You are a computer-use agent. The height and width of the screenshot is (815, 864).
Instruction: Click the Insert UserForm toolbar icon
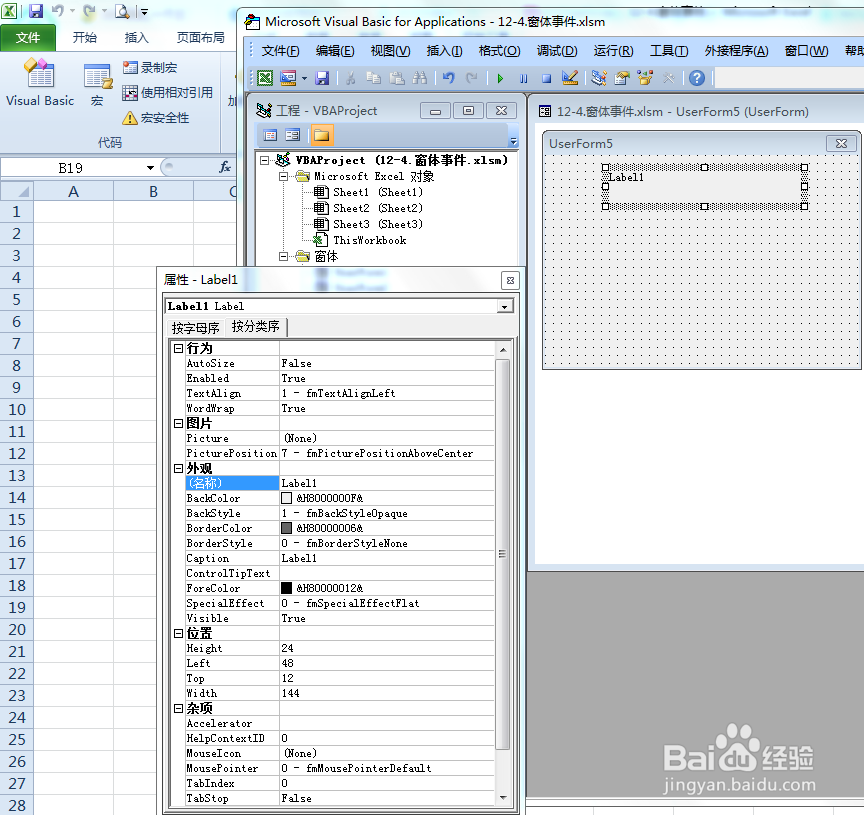pyautogui.click(x=288, y=78)
